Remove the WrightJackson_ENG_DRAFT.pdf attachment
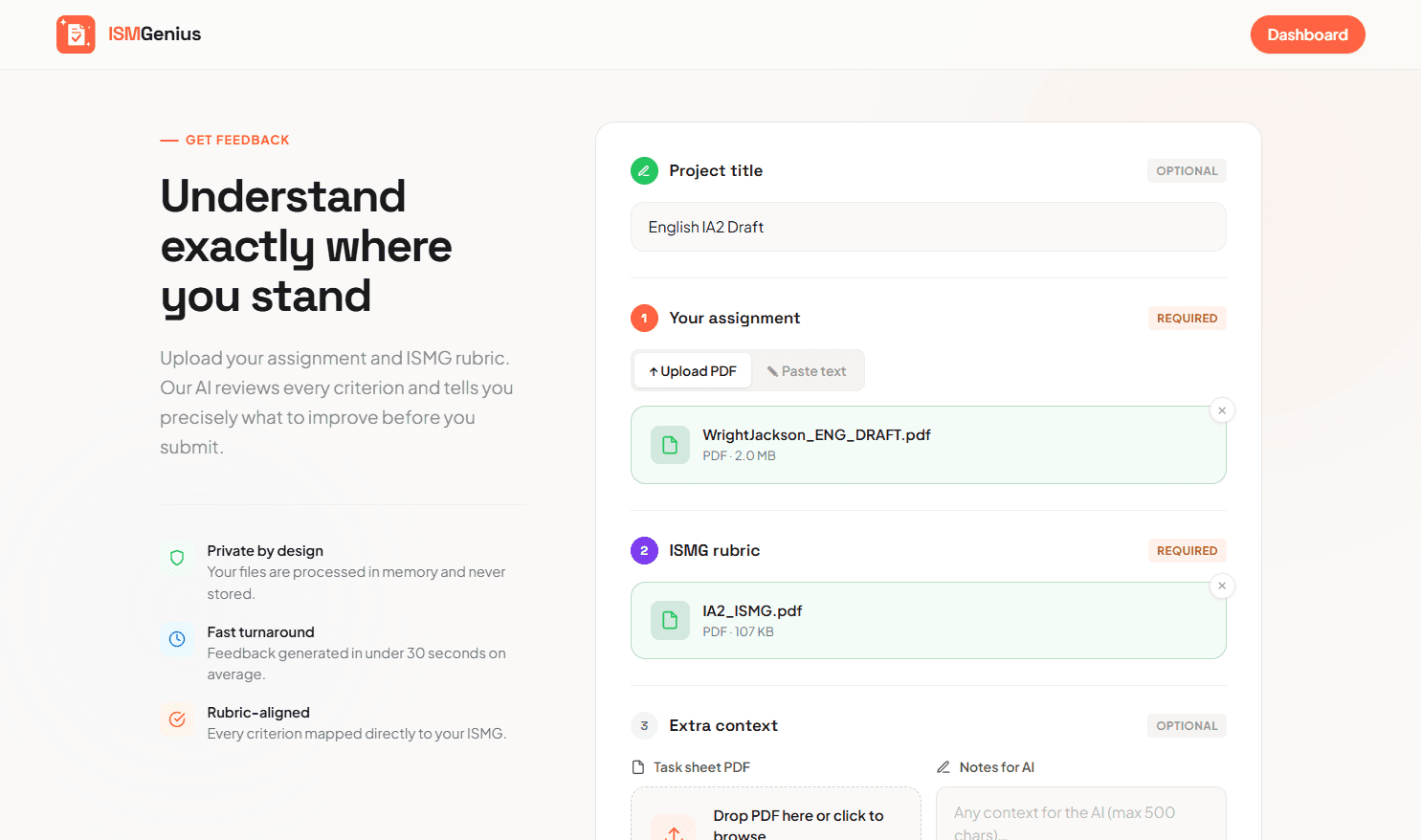 [x=1222, y=409]
